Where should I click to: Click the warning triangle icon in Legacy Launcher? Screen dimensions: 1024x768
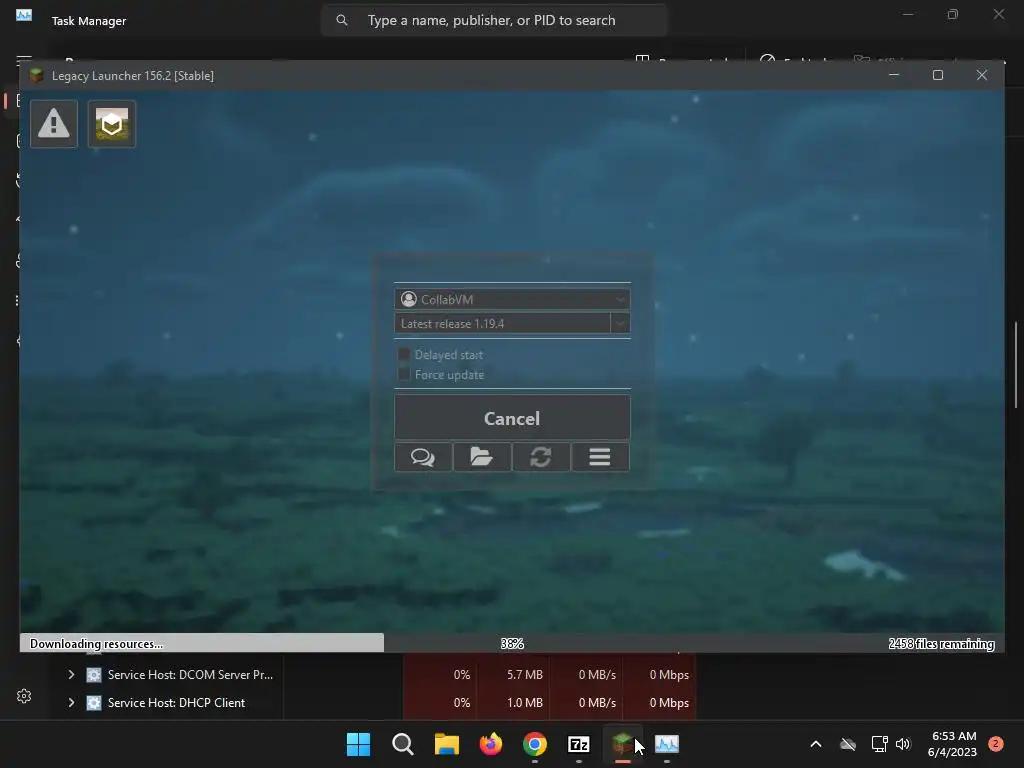[x=54, y=123]
